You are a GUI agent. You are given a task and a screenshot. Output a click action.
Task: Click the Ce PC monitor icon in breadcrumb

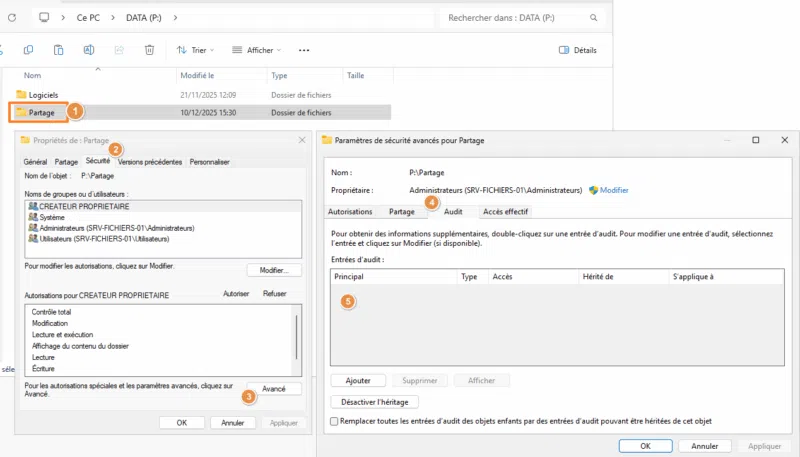tap(44, 18)
